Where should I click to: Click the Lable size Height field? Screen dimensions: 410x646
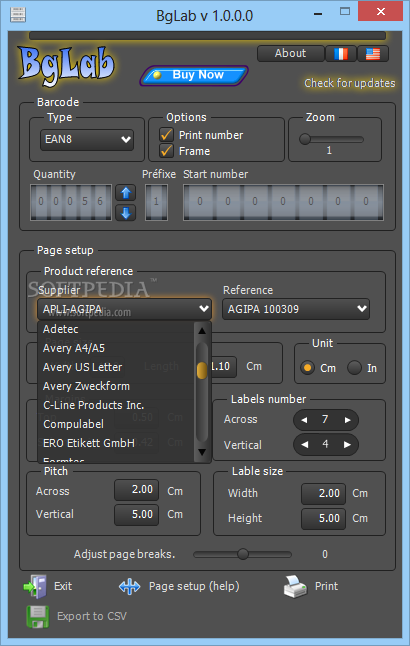[323, 519]
